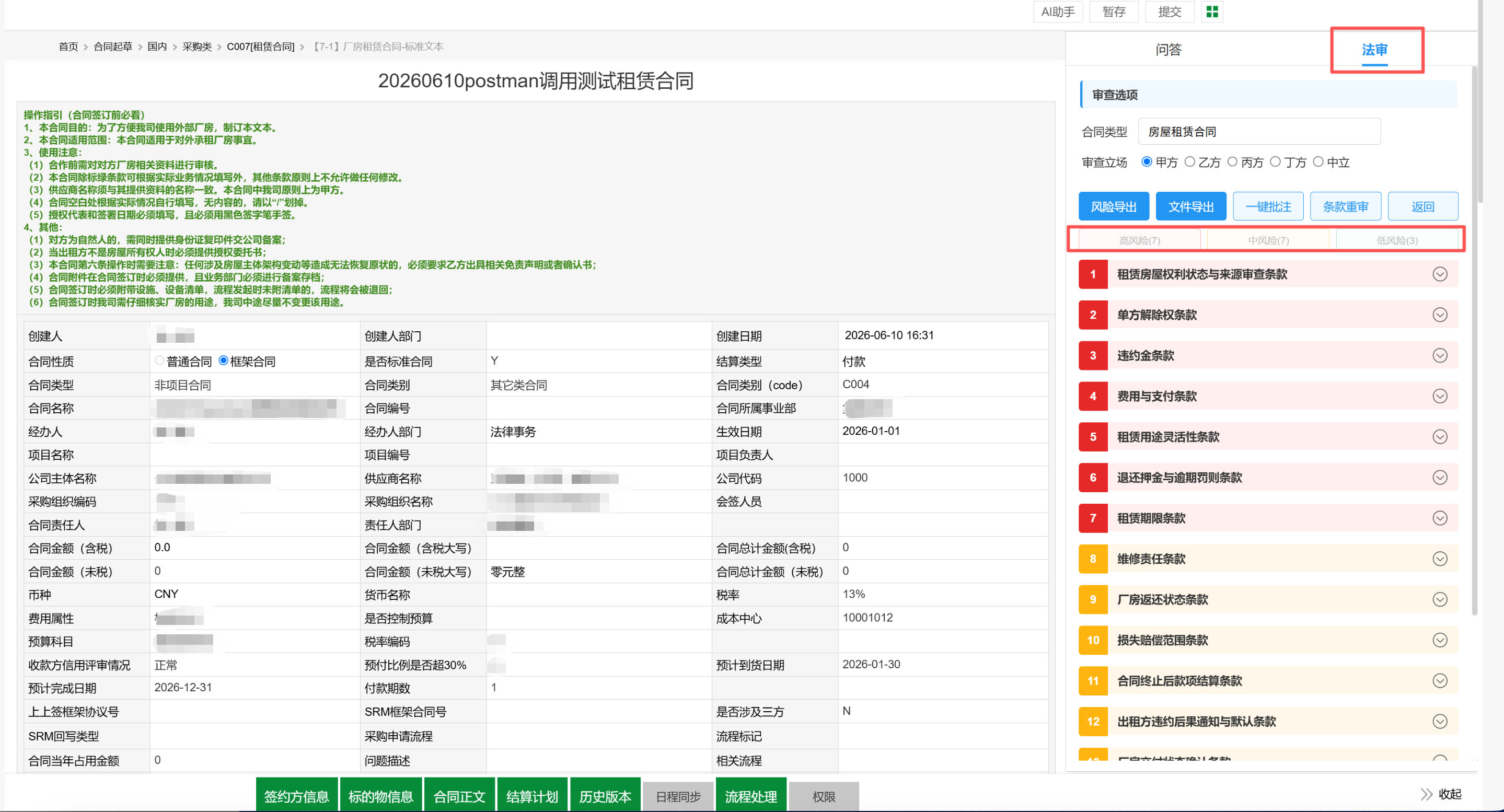Click the 生效日期 value 2026-01-01

[871, 432]
